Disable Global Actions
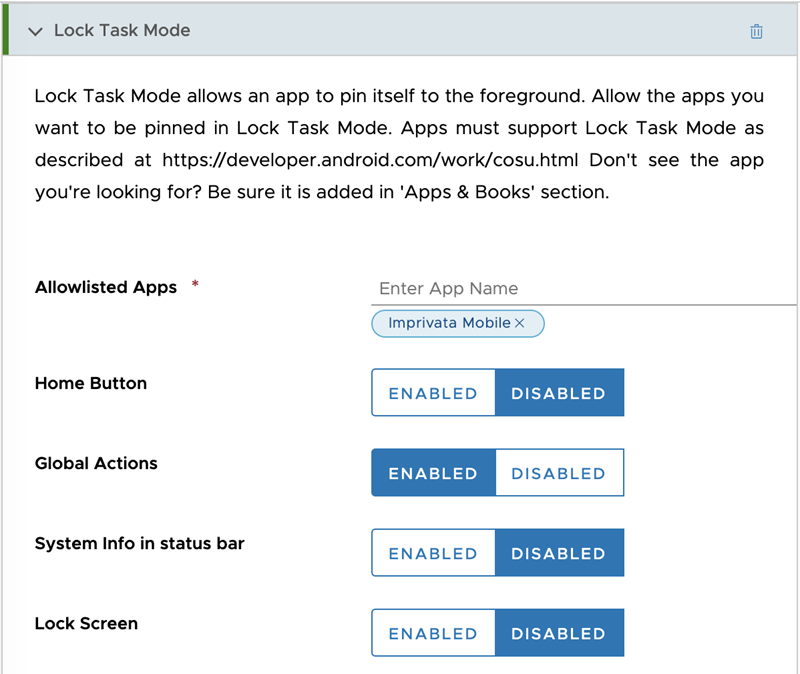This screenshot has width=800, height=674. (558, 473)
